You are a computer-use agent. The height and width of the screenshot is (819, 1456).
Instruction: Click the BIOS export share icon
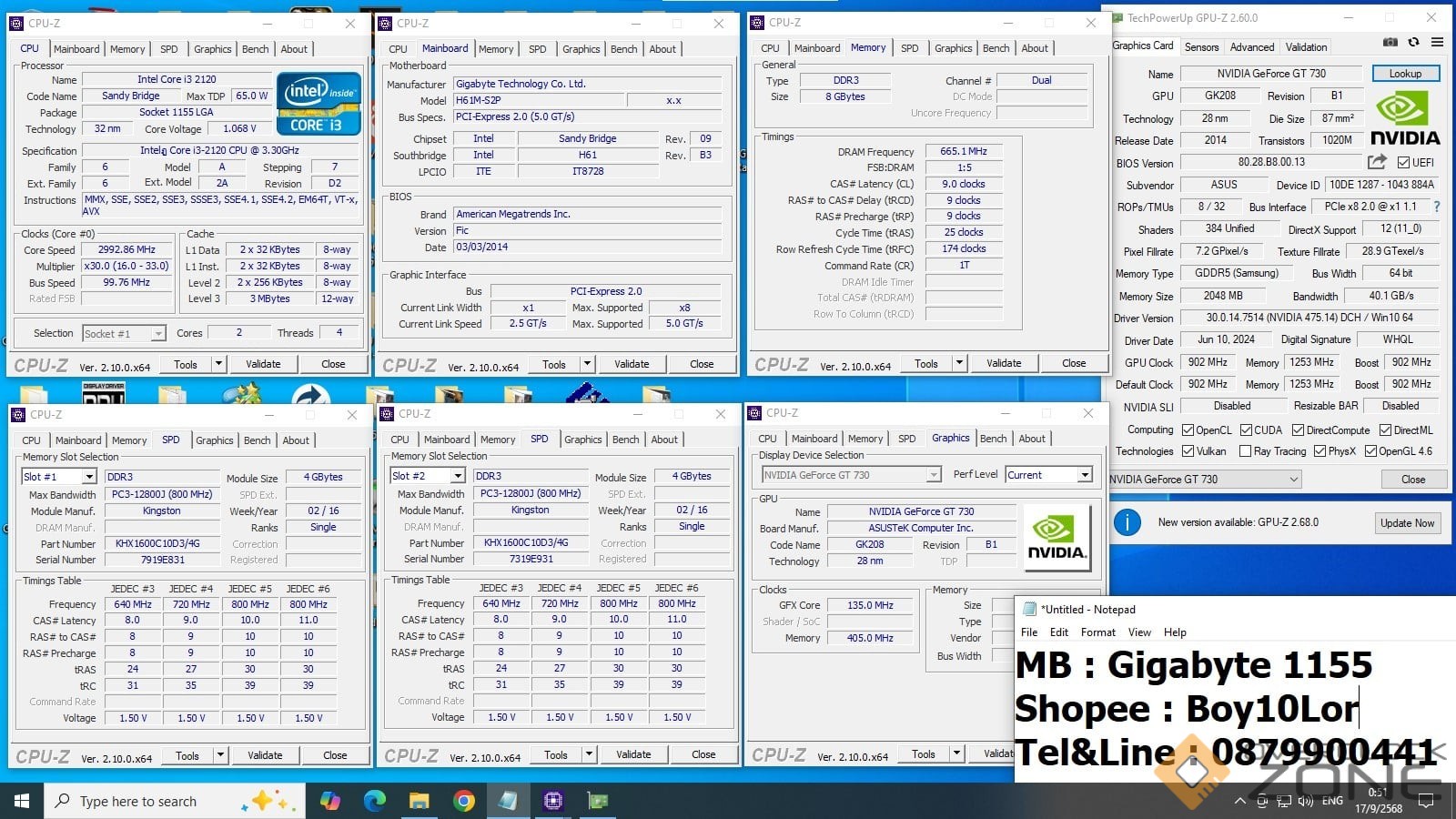pyautogui.click(x=1377, y=162)
